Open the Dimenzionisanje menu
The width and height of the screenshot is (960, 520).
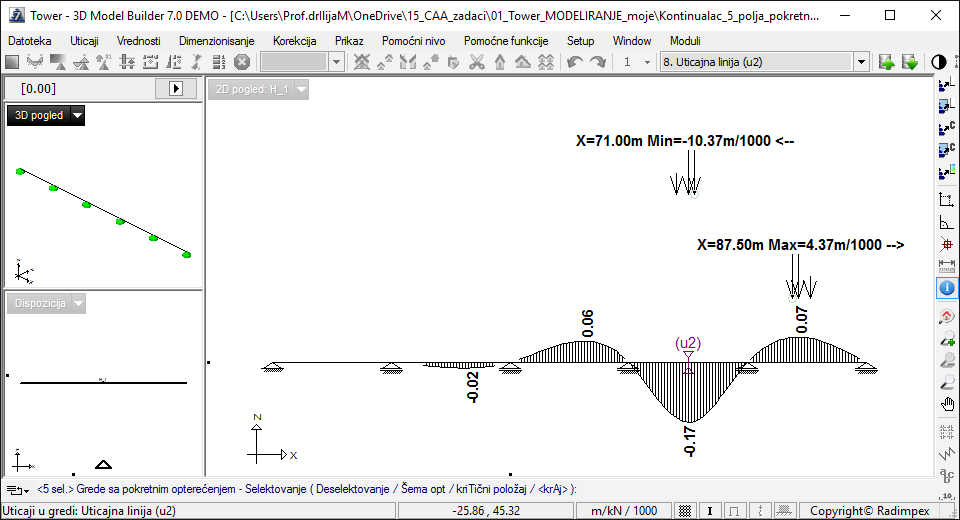pos(216,41)
